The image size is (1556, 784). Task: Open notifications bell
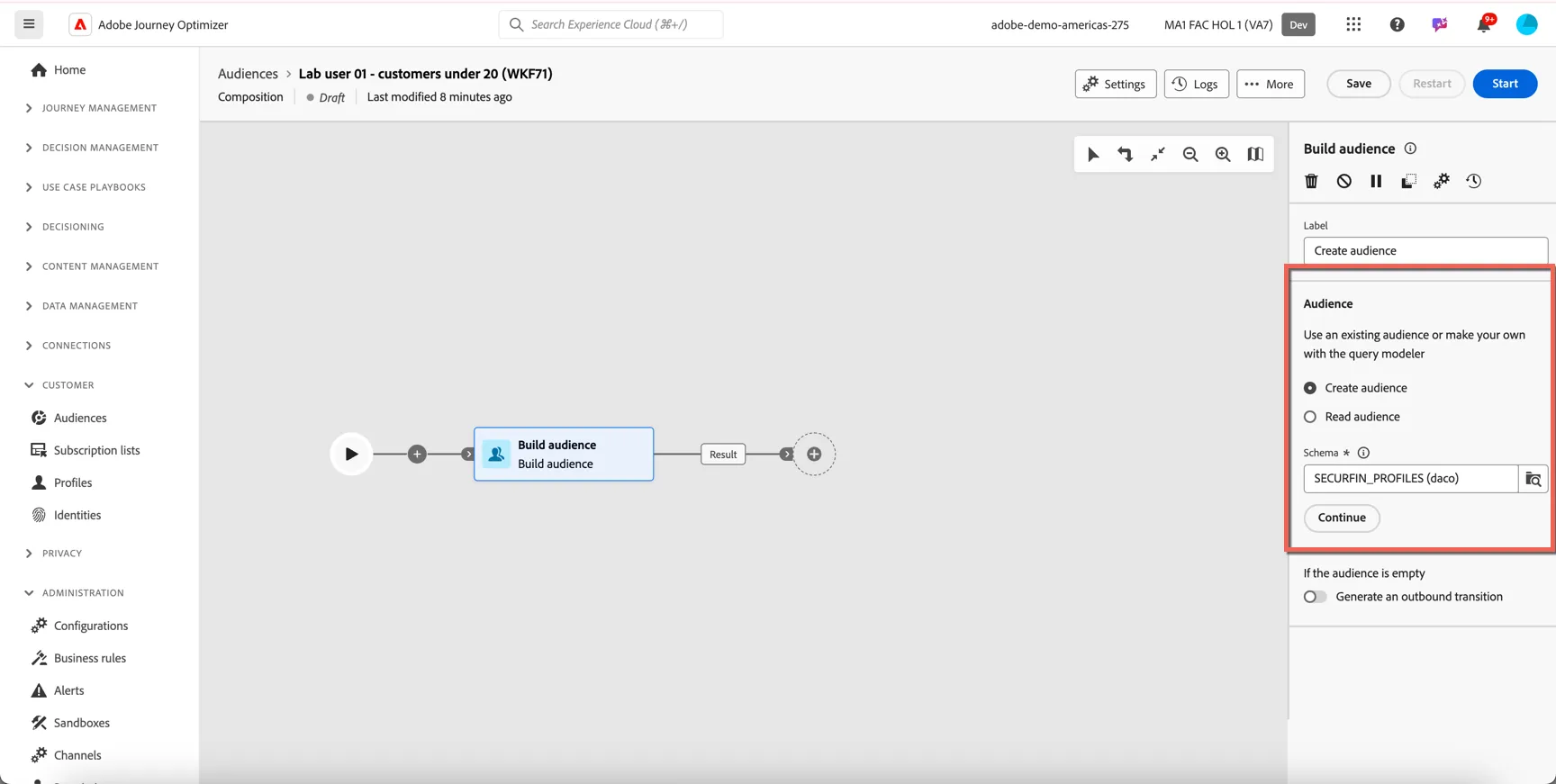[x=1483, y=24]
